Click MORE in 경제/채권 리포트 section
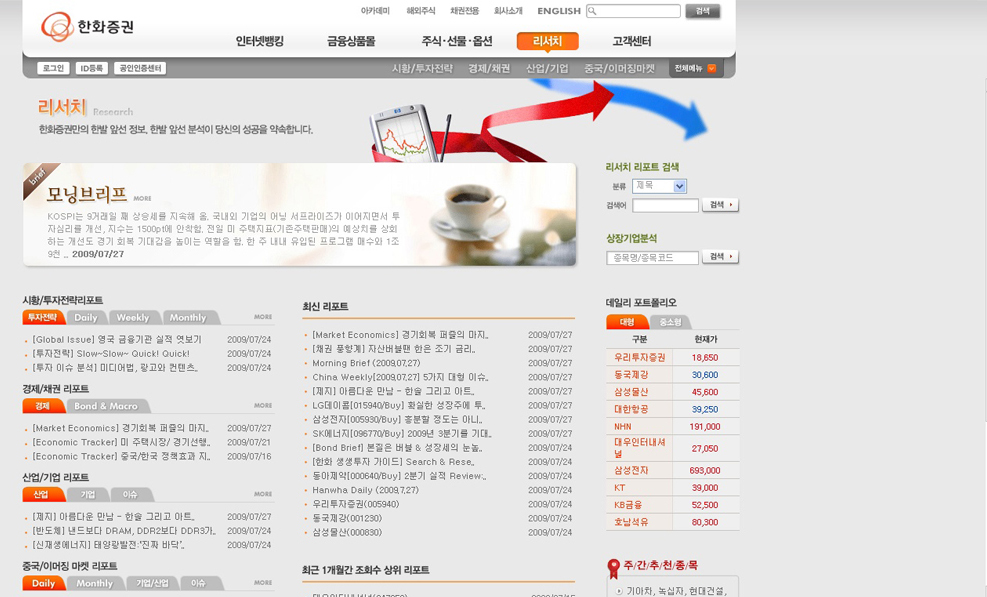Viewport: 987px width, 597px height. click(262, 406)
